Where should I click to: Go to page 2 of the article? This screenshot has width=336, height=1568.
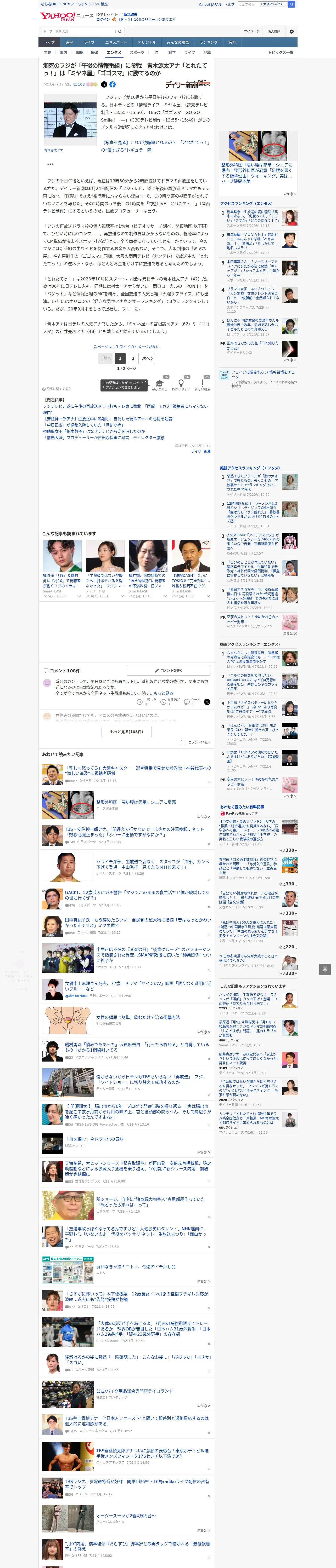[133, 359]
